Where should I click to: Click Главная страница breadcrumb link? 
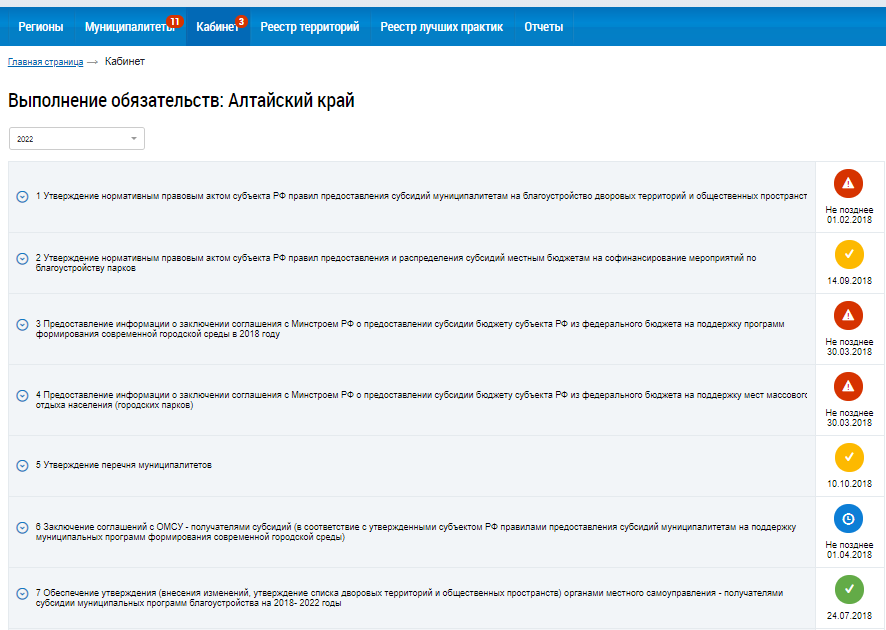click(45, 62)
